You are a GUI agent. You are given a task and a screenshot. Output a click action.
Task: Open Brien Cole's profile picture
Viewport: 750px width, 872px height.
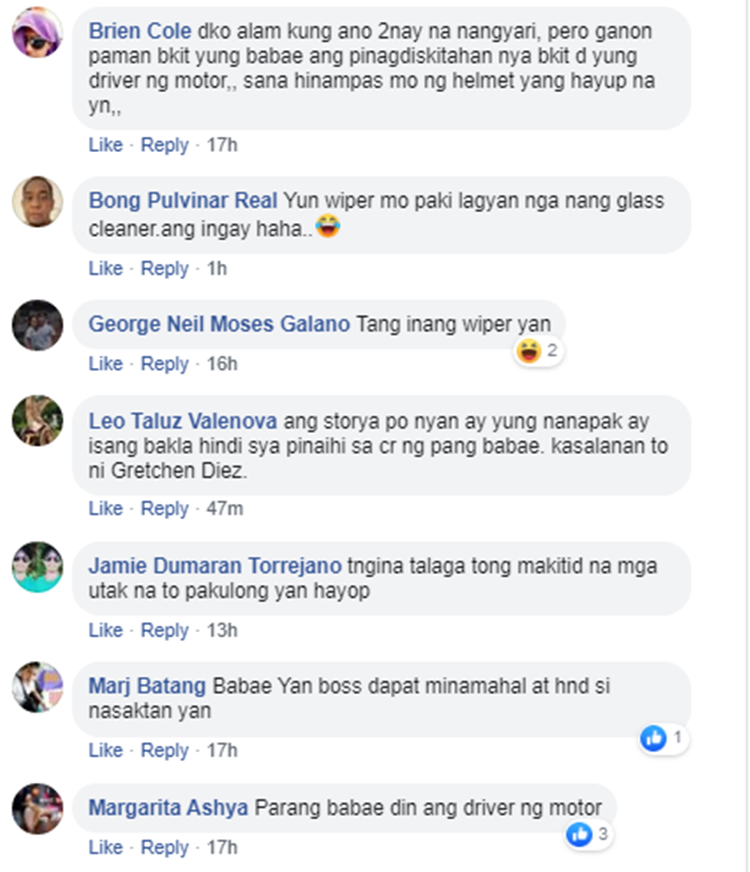37,32
